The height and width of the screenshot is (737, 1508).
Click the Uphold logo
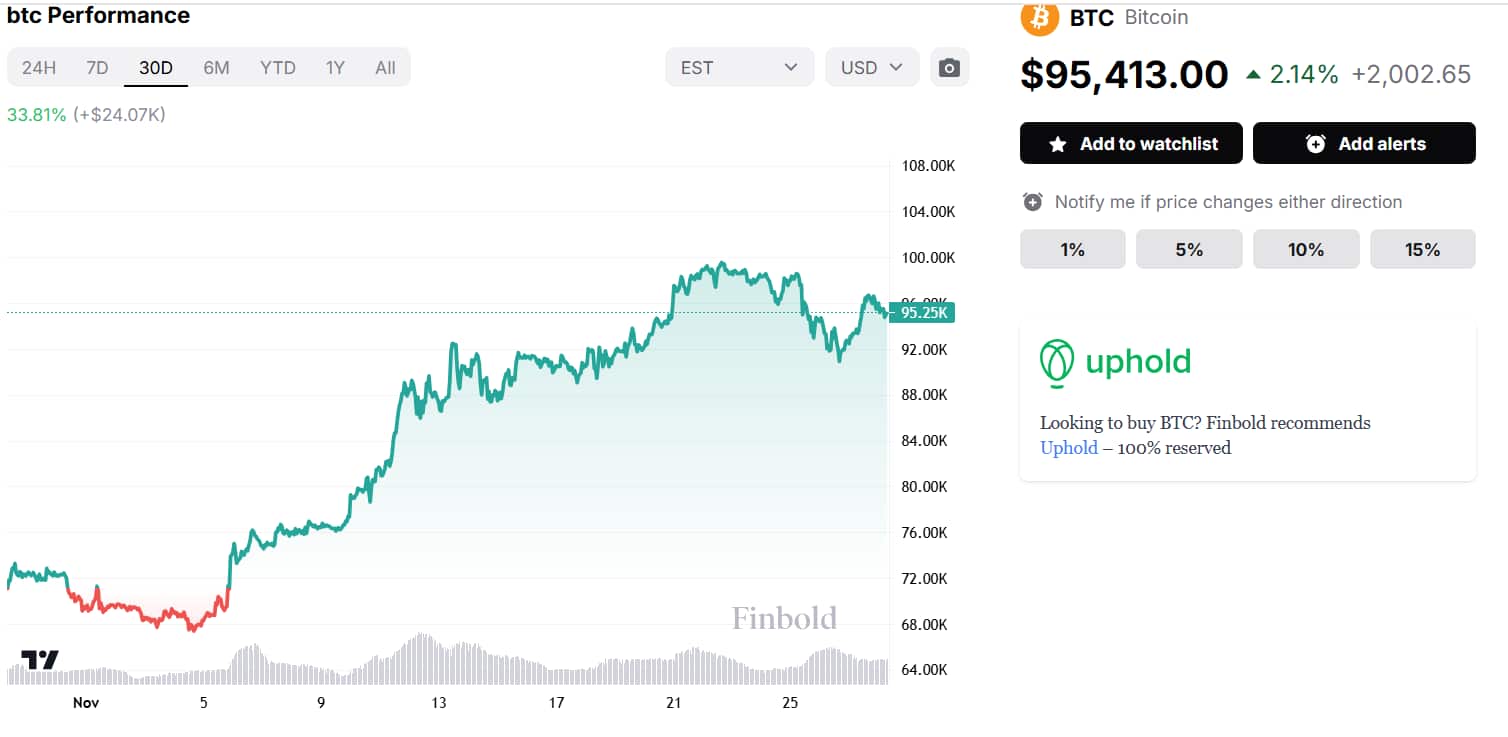(x=1116, y=361)
